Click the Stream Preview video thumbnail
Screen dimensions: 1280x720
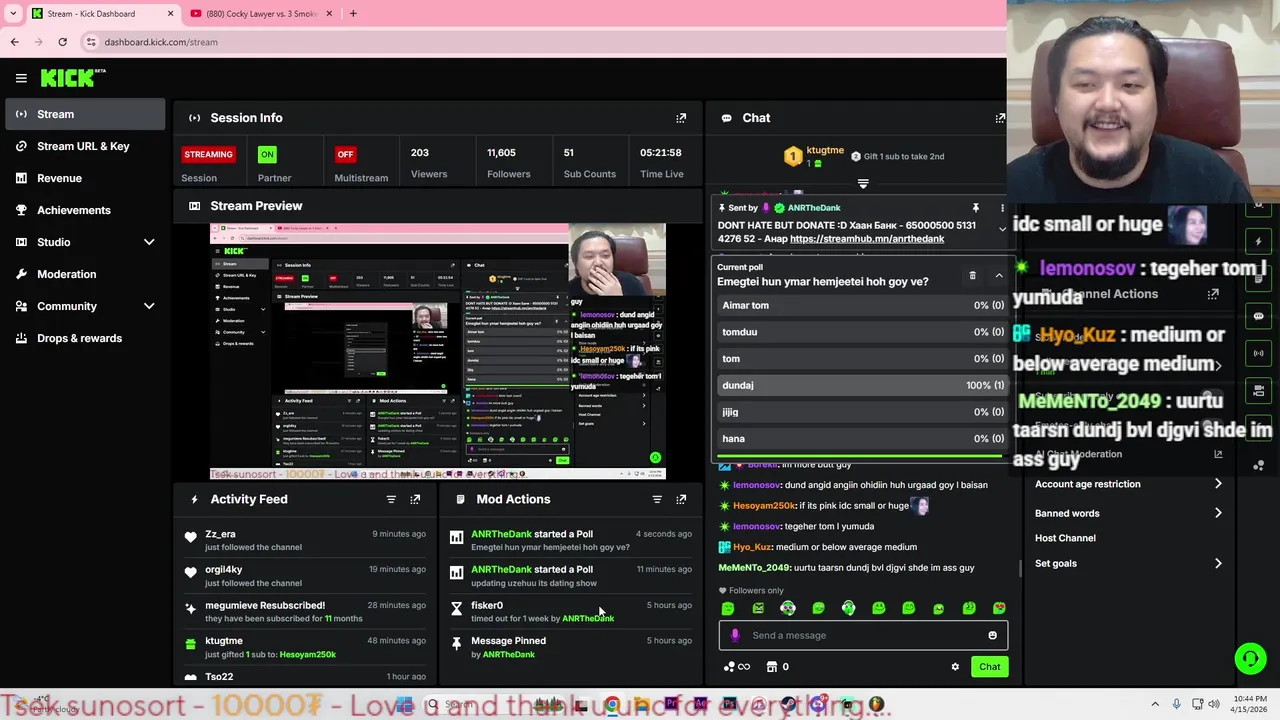click(438, 352)
